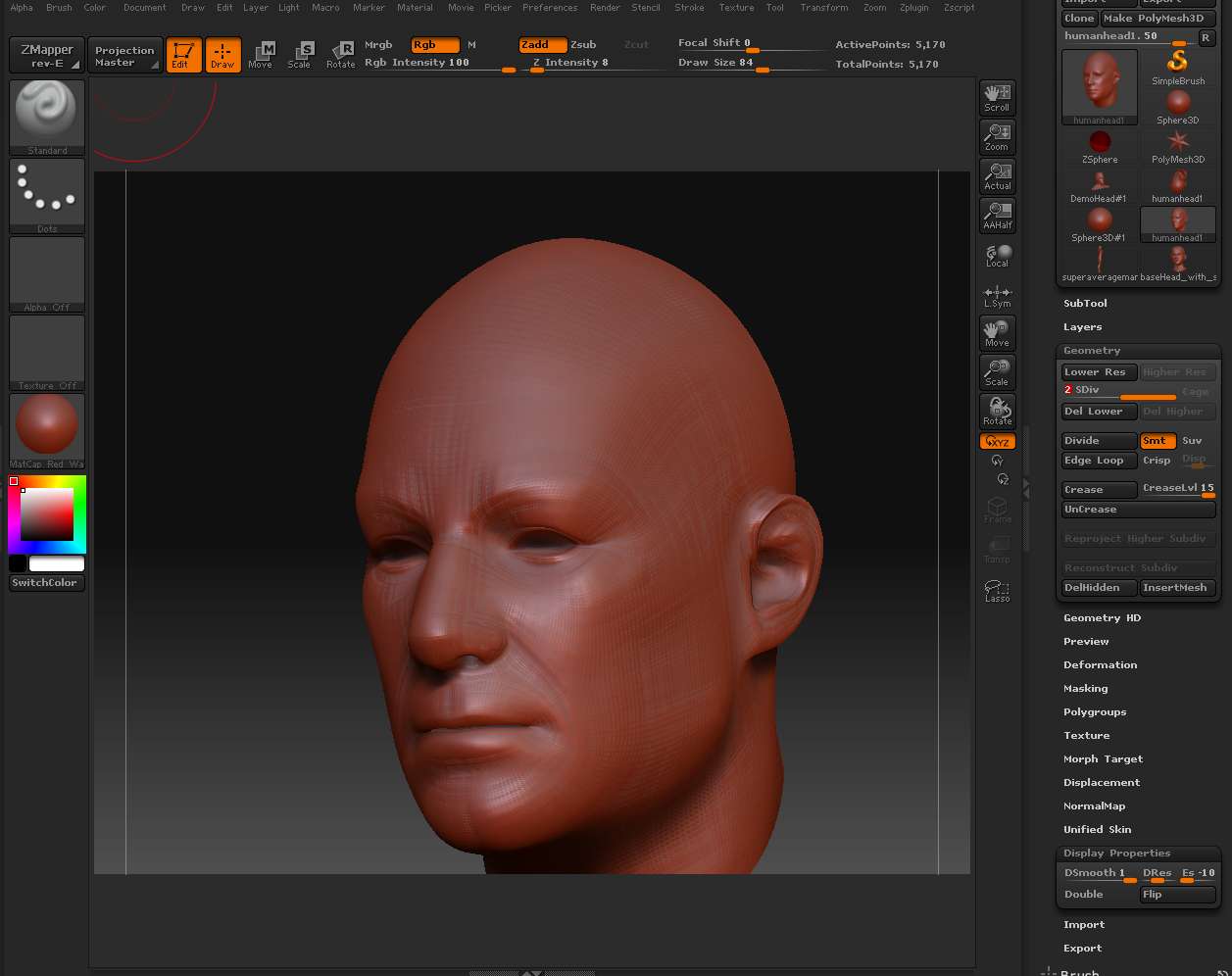Select the humanhead1 thumbnail in the Tool palette

click(x=1099, y=83)
